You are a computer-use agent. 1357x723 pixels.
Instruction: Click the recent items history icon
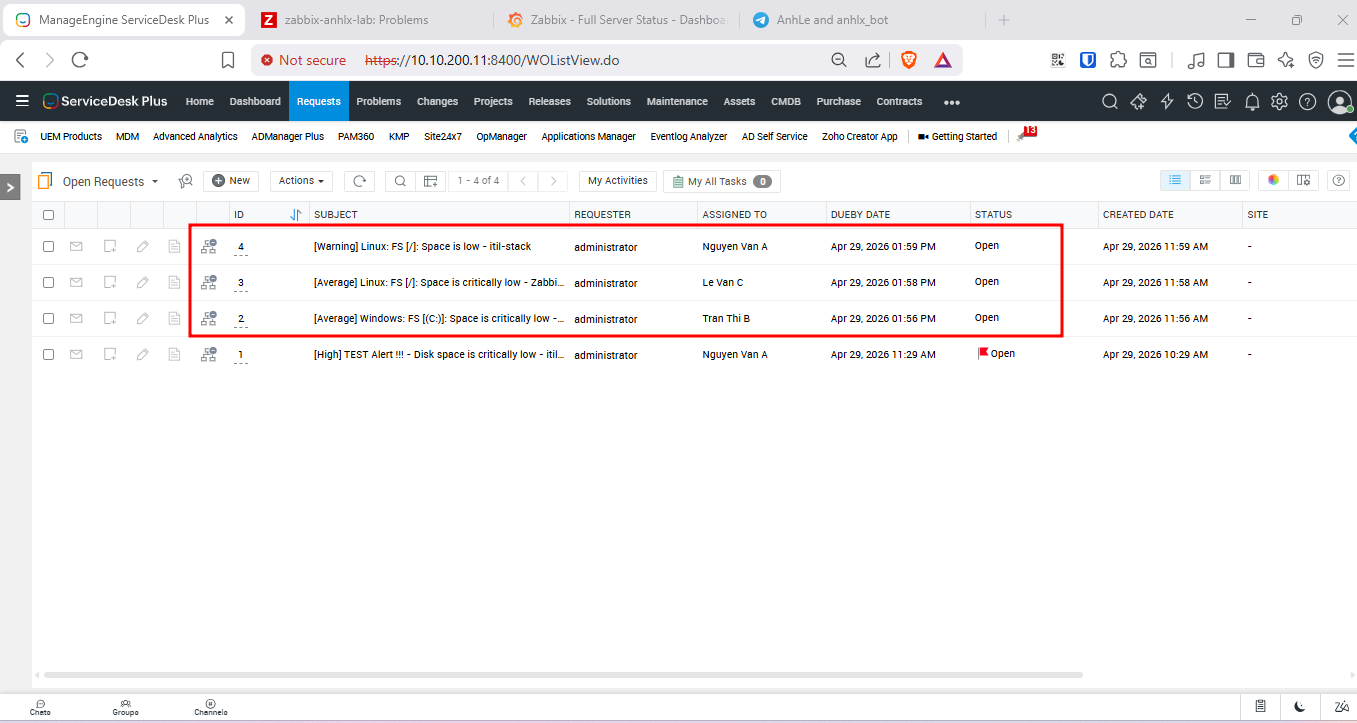[x=1194, y=102]
